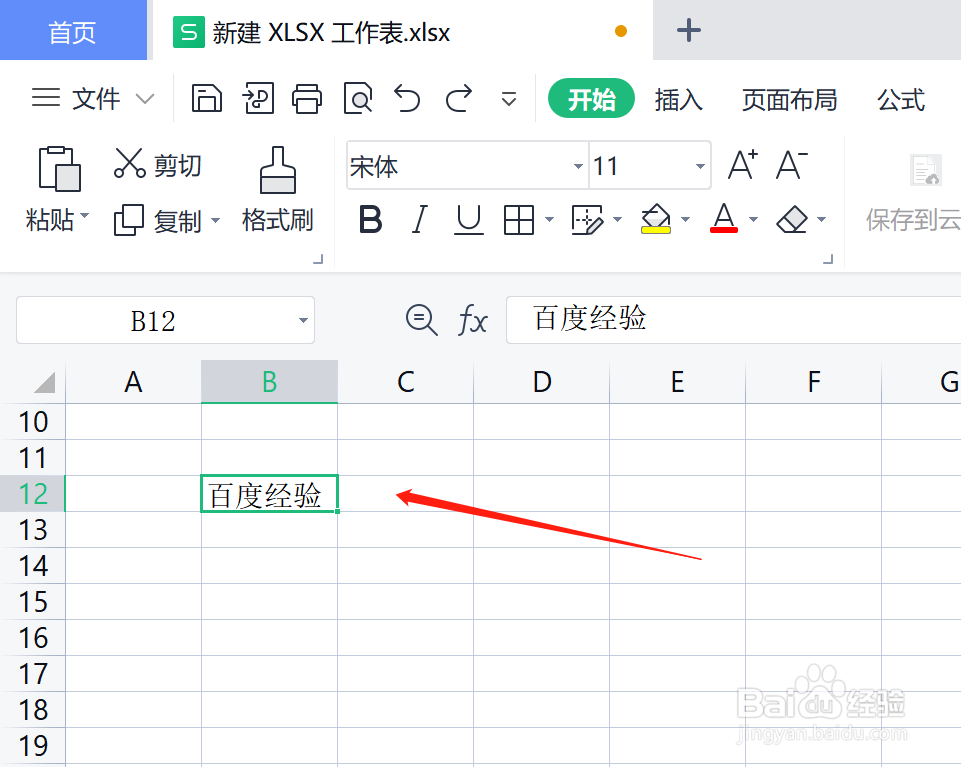
Task: Expand the font color dropdown arrow
Action: click(753, 219)
